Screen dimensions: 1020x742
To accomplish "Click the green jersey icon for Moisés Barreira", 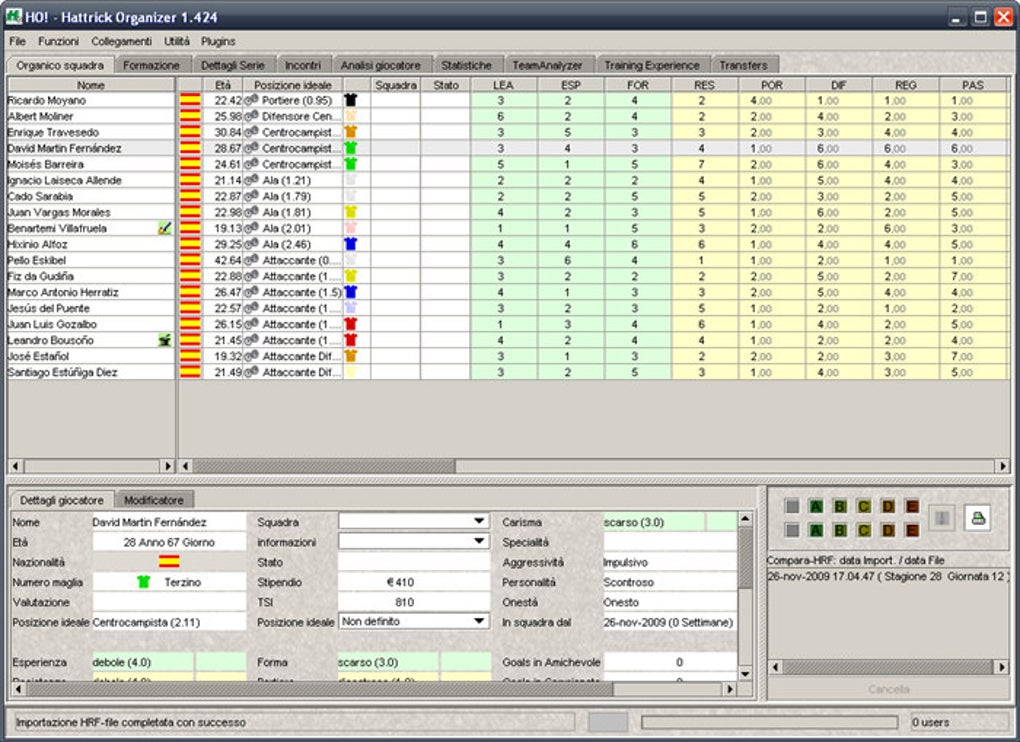I will pyautogui.click(x=351, y=164).
